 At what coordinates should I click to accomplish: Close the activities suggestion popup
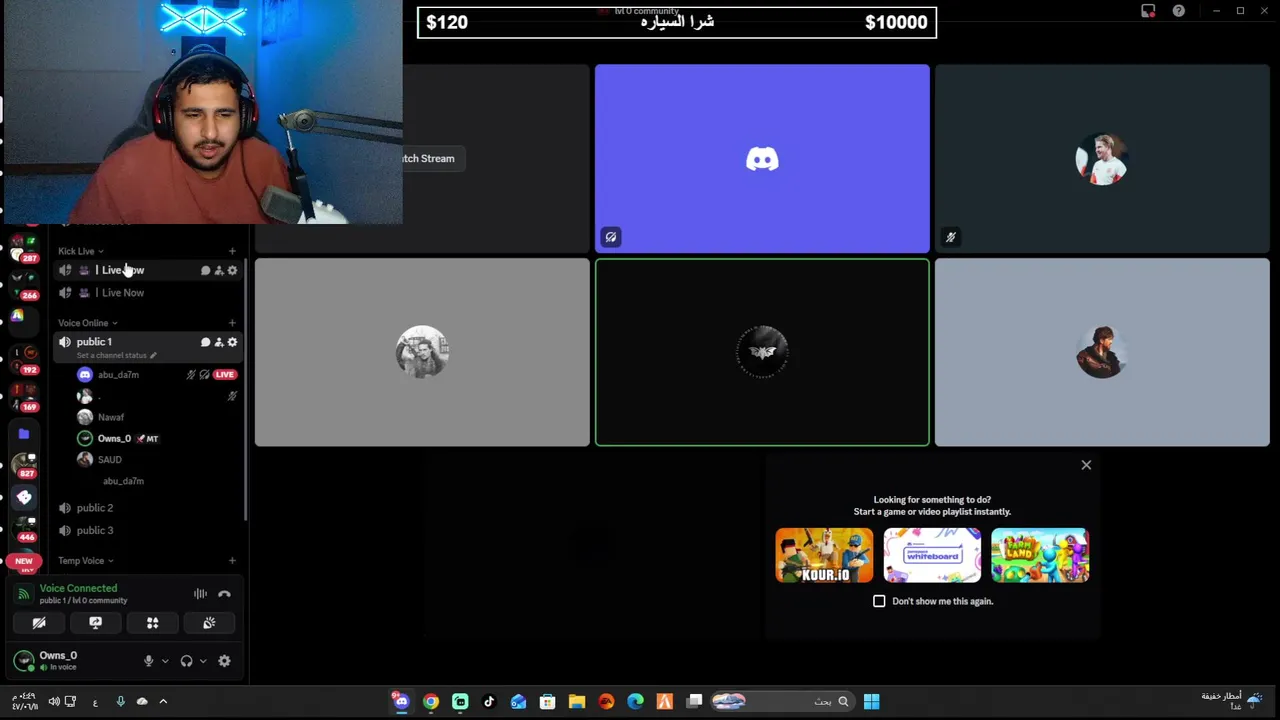click(1086, 465)
